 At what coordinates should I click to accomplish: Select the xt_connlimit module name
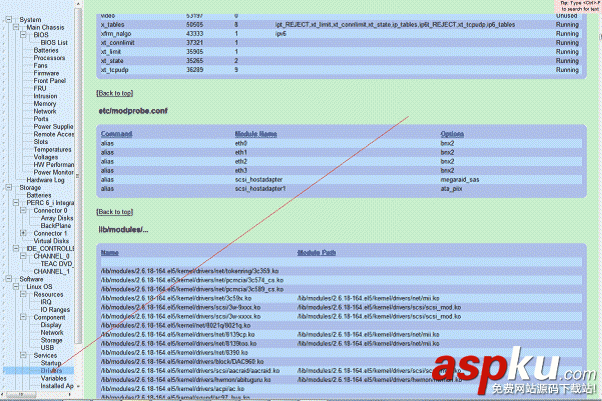[117, 43]
